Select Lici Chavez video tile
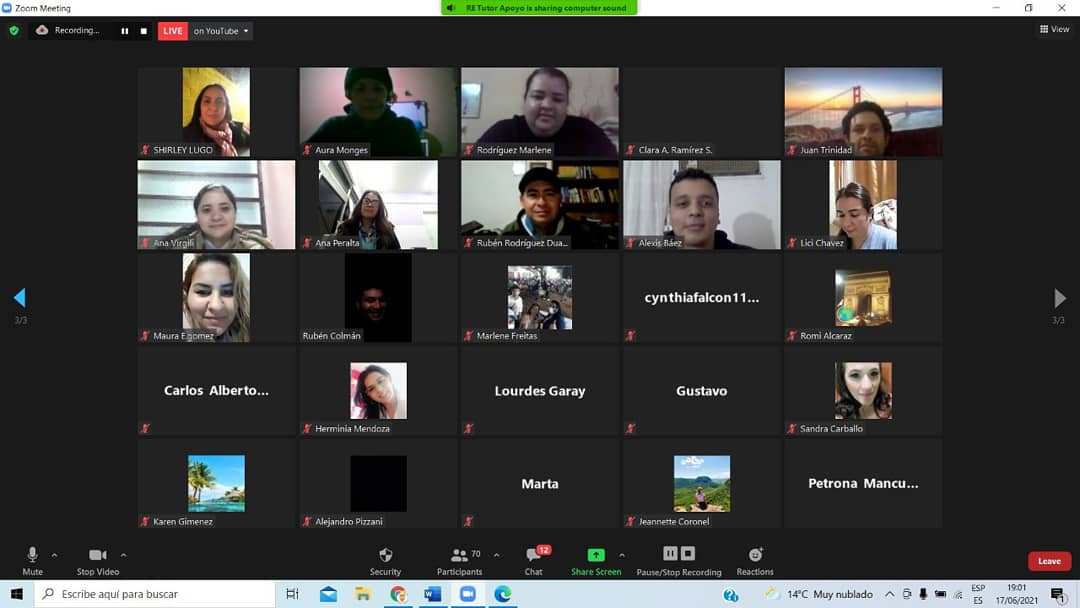Image resolution: width=1080 pixels, height=608 pixels. [863, 205]
